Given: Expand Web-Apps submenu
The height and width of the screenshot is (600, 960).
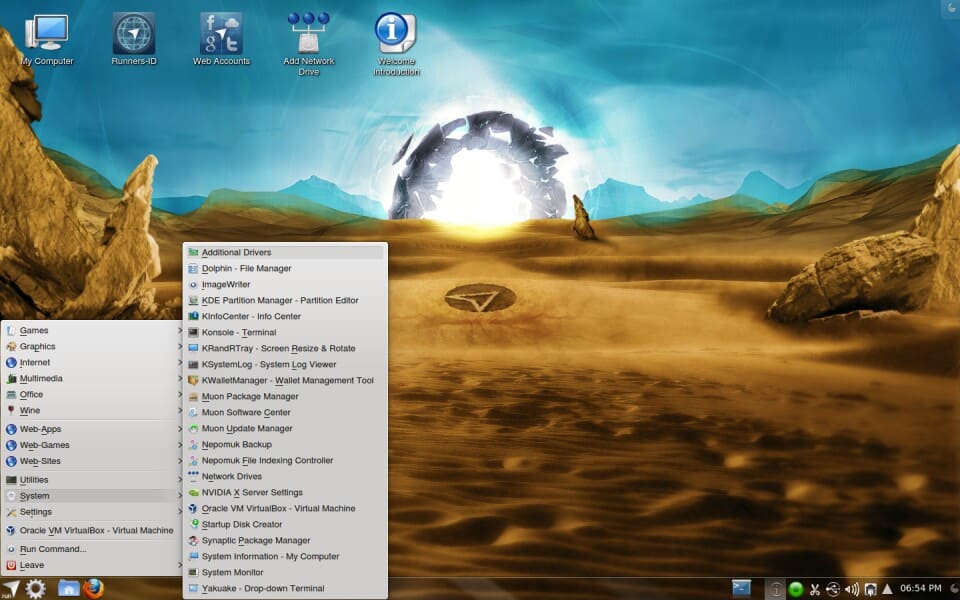Looking at the screenshot, I should (94, 429).
